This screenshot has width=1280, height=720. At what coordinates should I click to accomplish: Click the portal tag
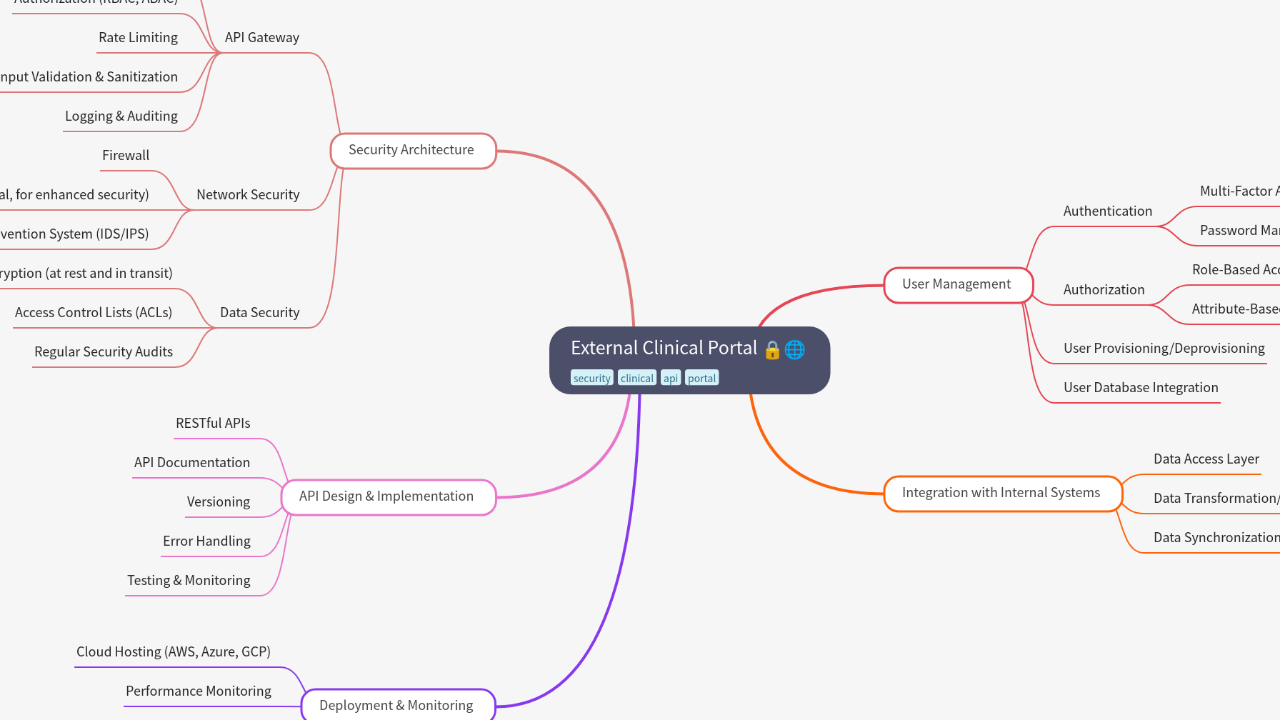click(x=702, y=378)
